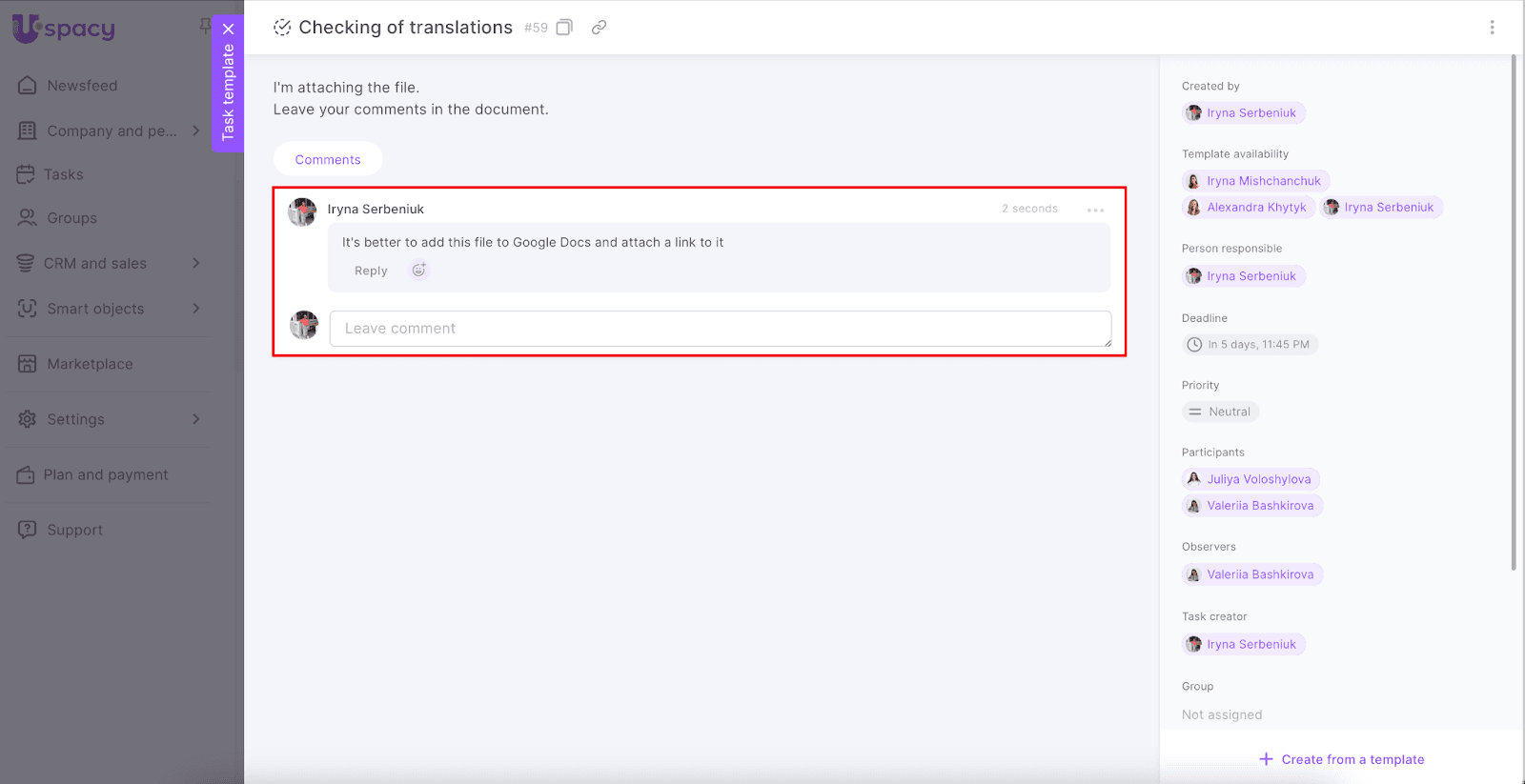Click the Checking of translations title
The width and height of the screenshot is (1525, 784).
[405, 28]
